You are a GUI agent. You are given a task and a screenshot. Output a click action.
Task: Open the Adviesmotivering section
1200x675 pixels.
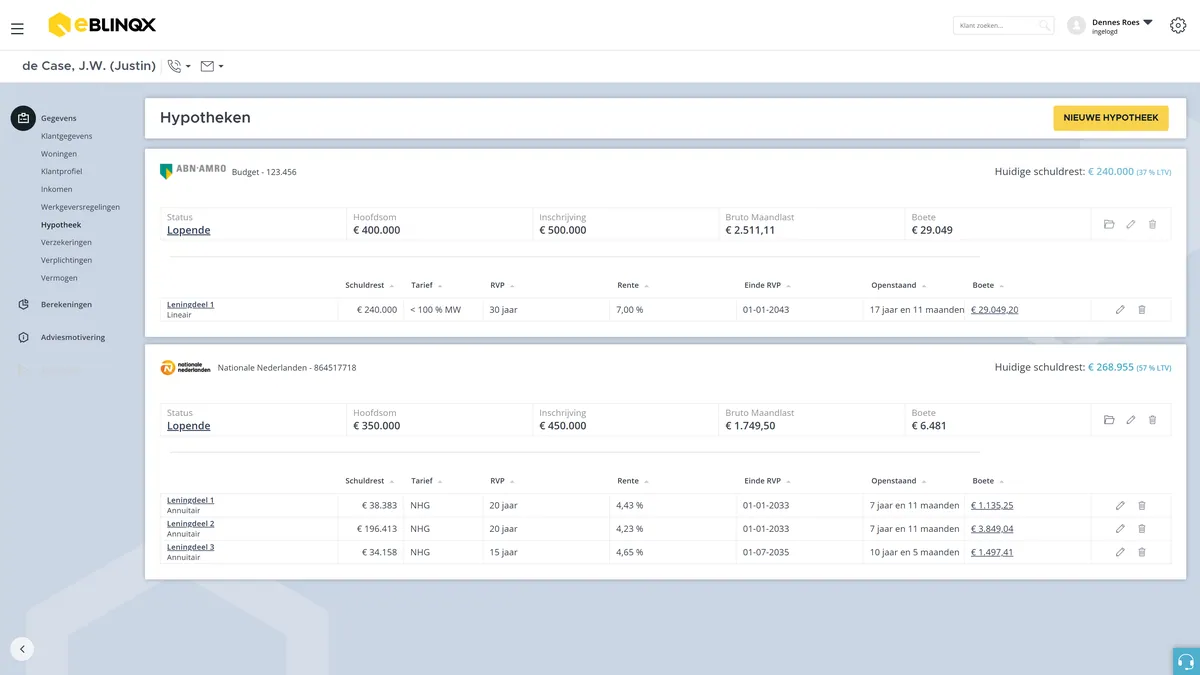pyautogui.click(x=73, y=338)
